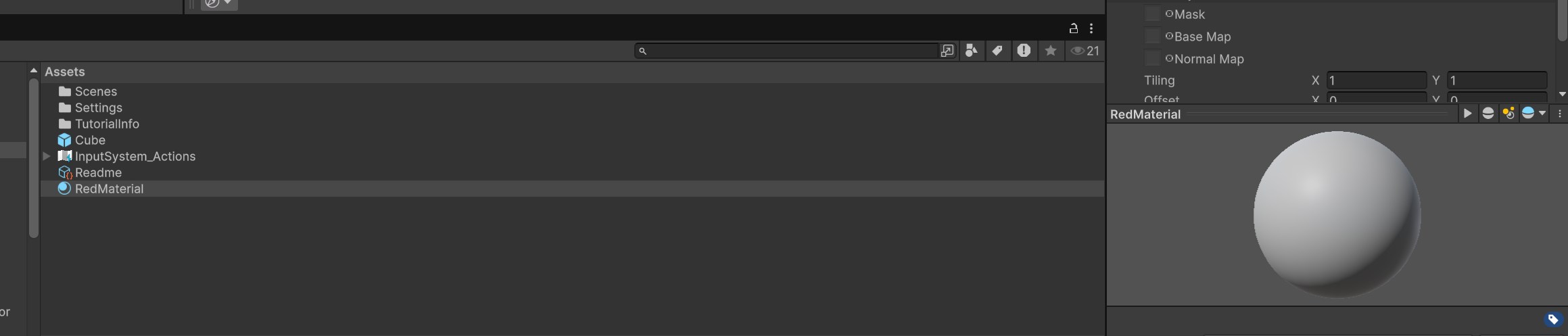Play the RedMaterial preview animation
This screenshot has width=1568, height=336.
[1467, 114]
